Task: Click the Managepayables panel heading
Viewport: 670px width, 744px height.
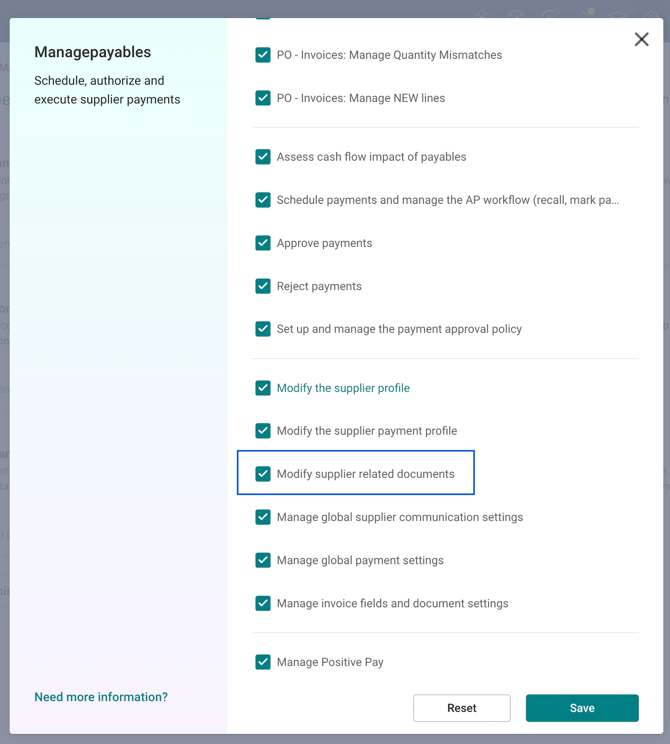Action: pos(93,52)
